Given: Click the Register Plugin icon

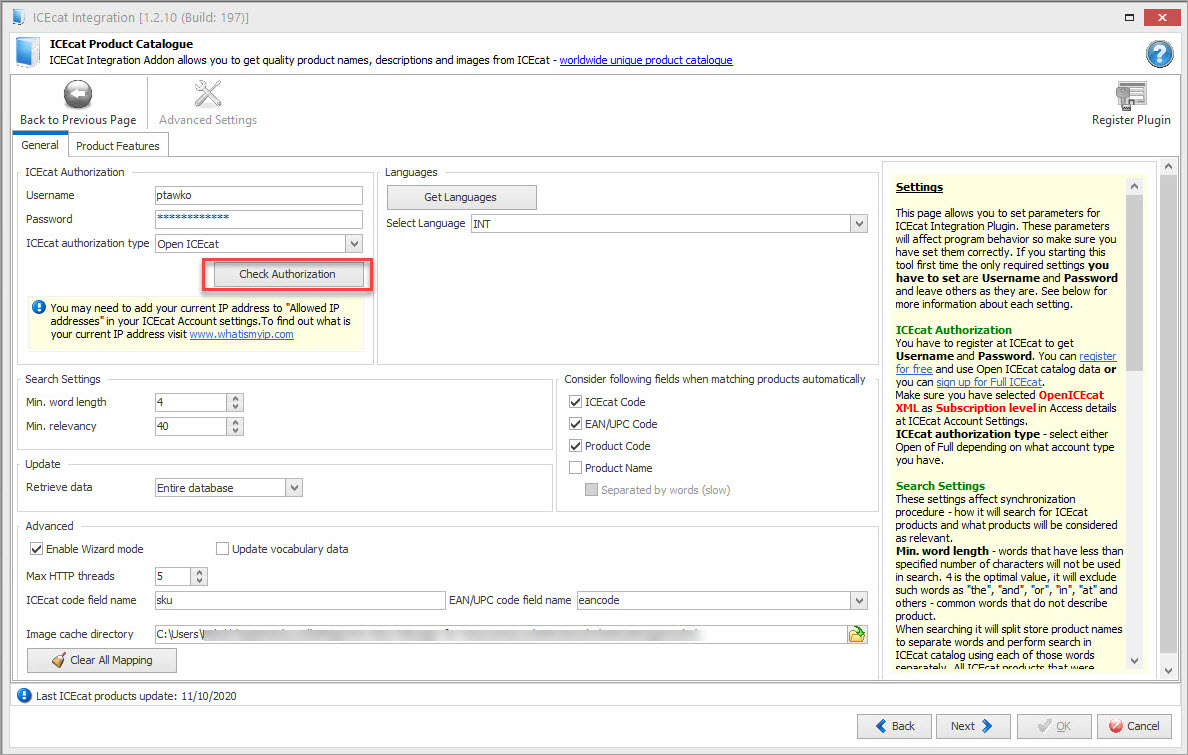Looking at the screenshot, I should click(1130, 96).
